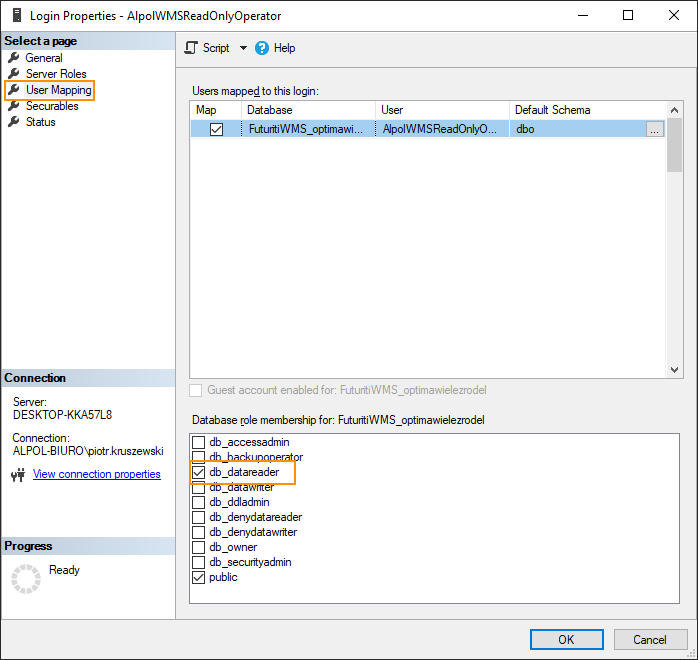The width and height of the screenshot is (698, 660).
Task: Click the wrench icon beside Server Roles
Action: point(14,74)
